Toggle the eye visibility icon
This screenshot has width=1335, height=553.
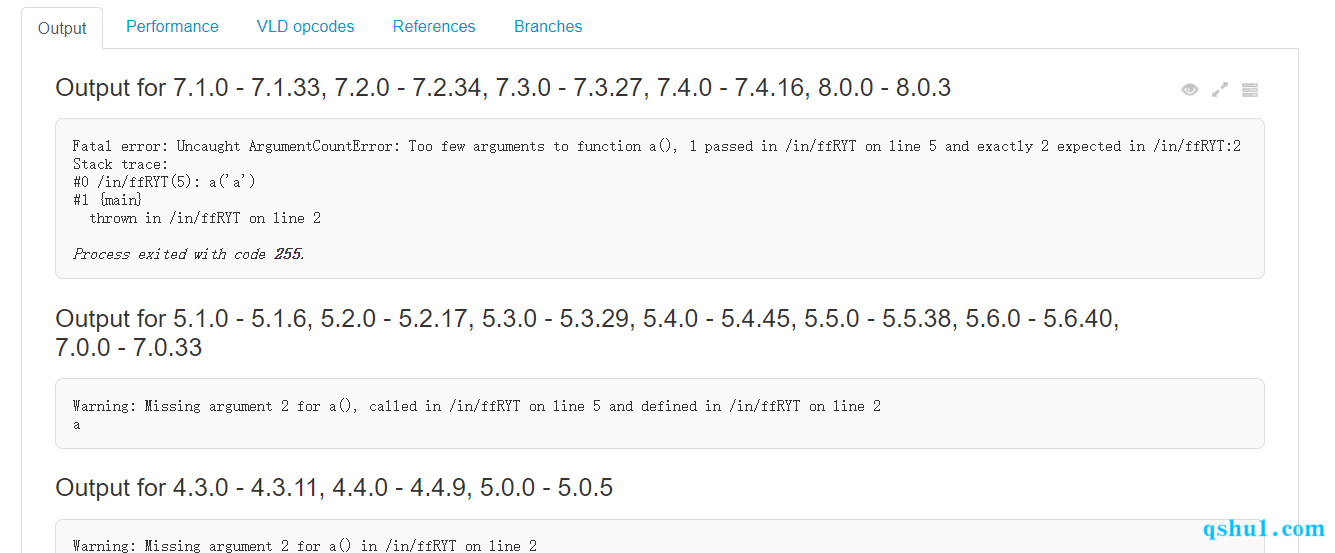[1189, 90]
